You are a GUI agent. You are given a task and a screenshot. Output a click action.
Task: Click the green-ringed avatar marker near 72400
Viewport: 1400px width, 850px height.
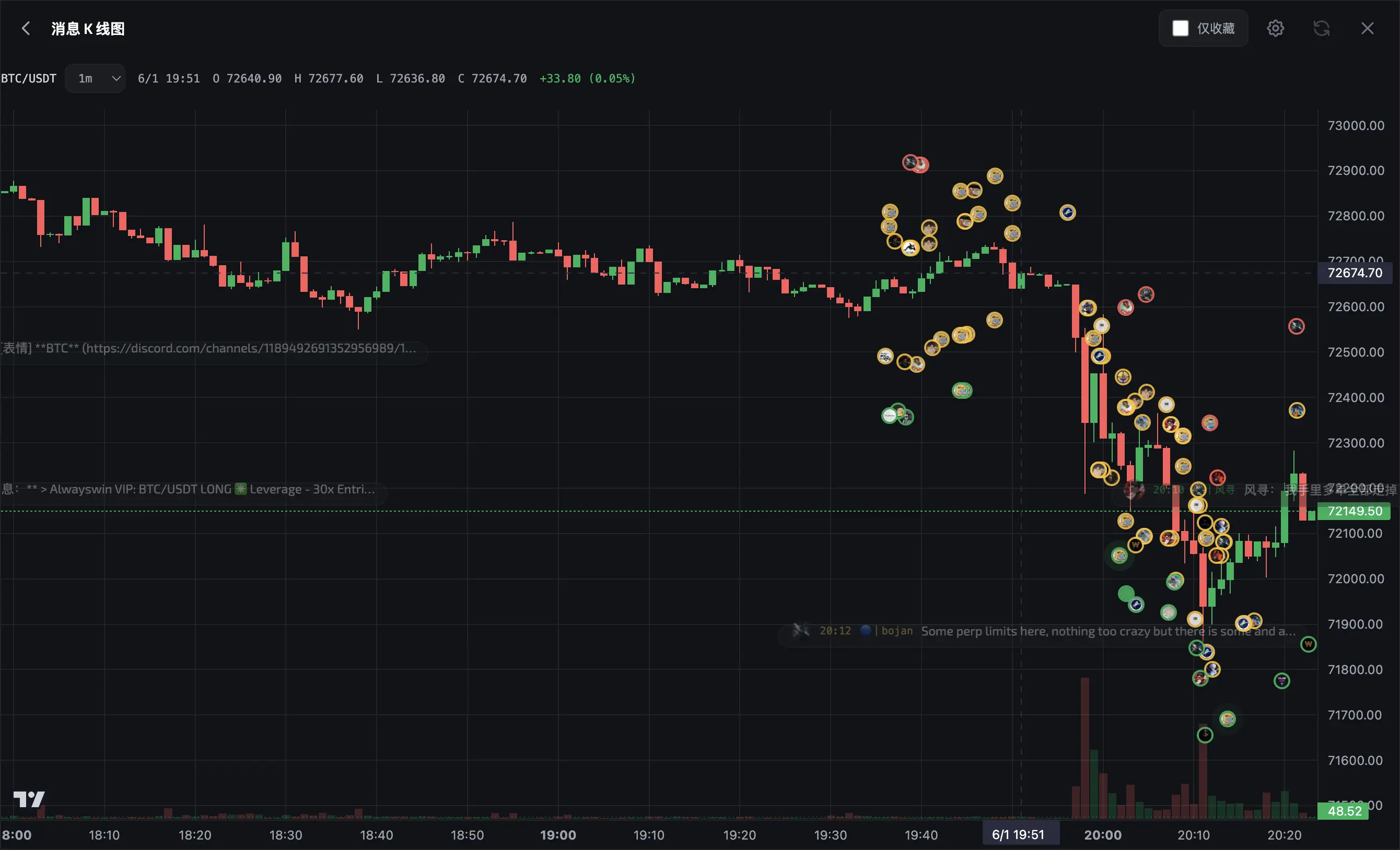click(962, 390)
